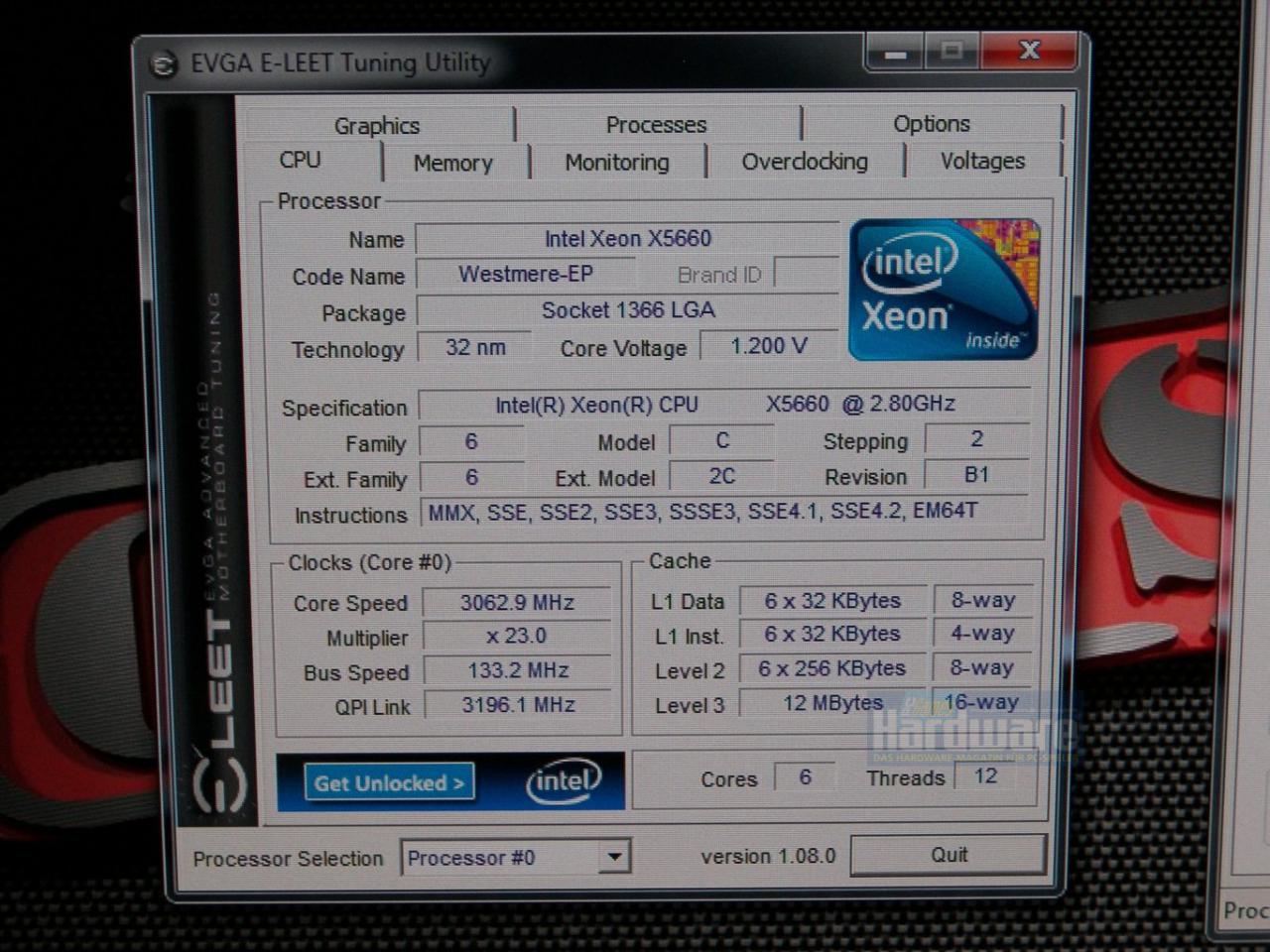The width and height of the screenshot is (1270, 952).
Task: Click the Clocks (Core #0) group label
Action: 370,562
